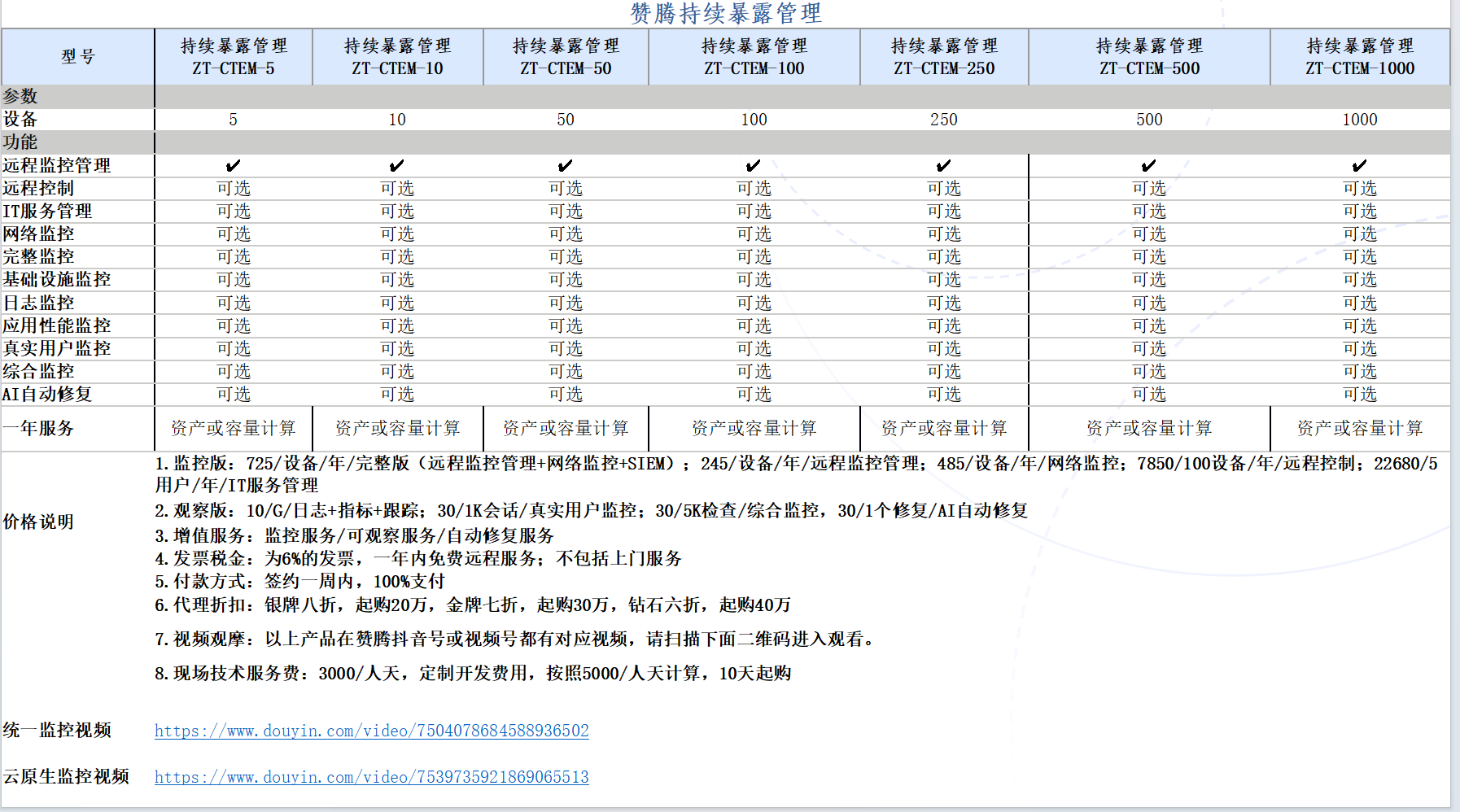Click the 现场技术服务费 price note line
The height and width of the screenshot is (812, 1460).
472,674
